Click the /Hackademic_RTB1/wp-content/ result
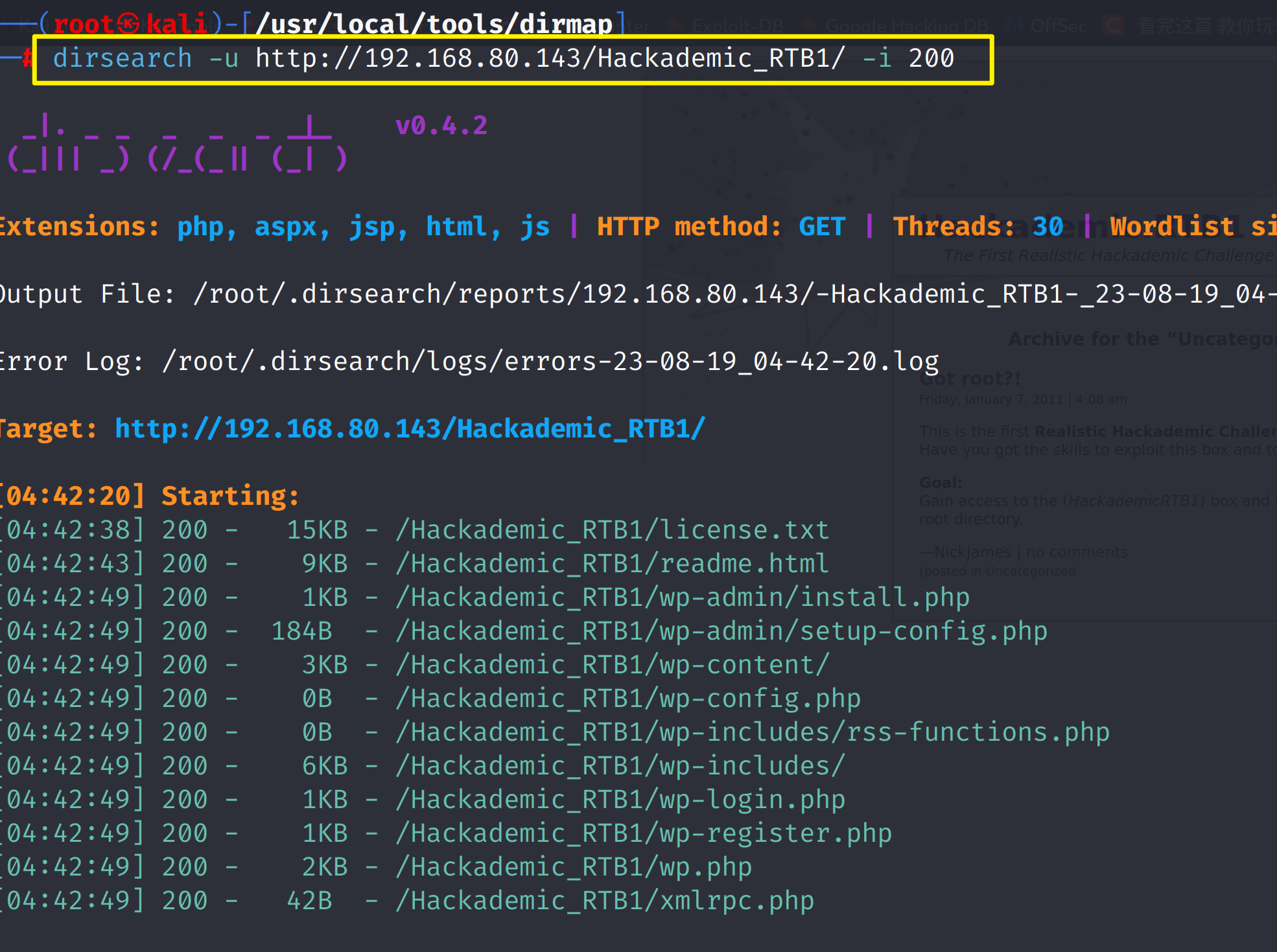The height and width of the screenshot is (952, 1277). coord(613,665)
